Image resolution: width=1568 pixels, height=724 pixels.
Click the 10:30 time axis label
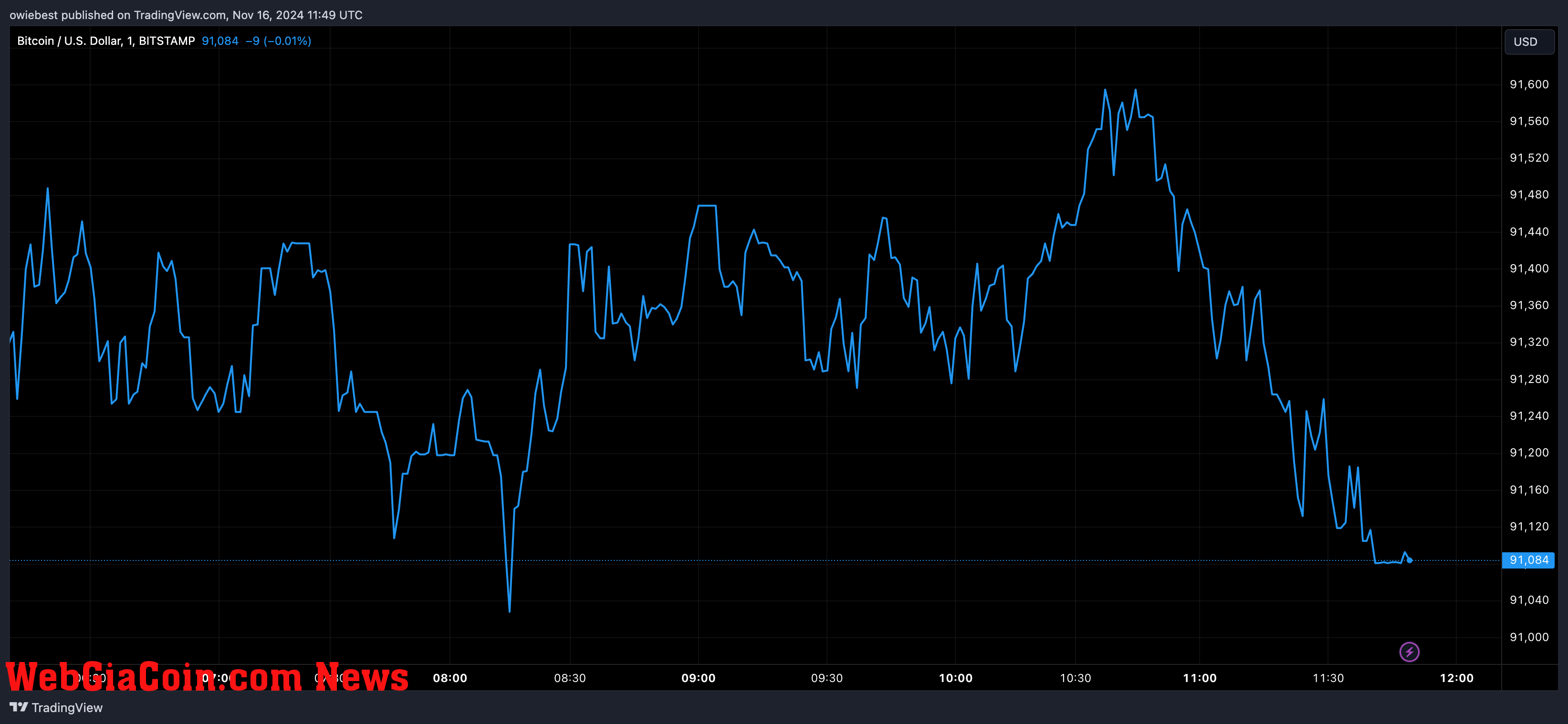1076,678
